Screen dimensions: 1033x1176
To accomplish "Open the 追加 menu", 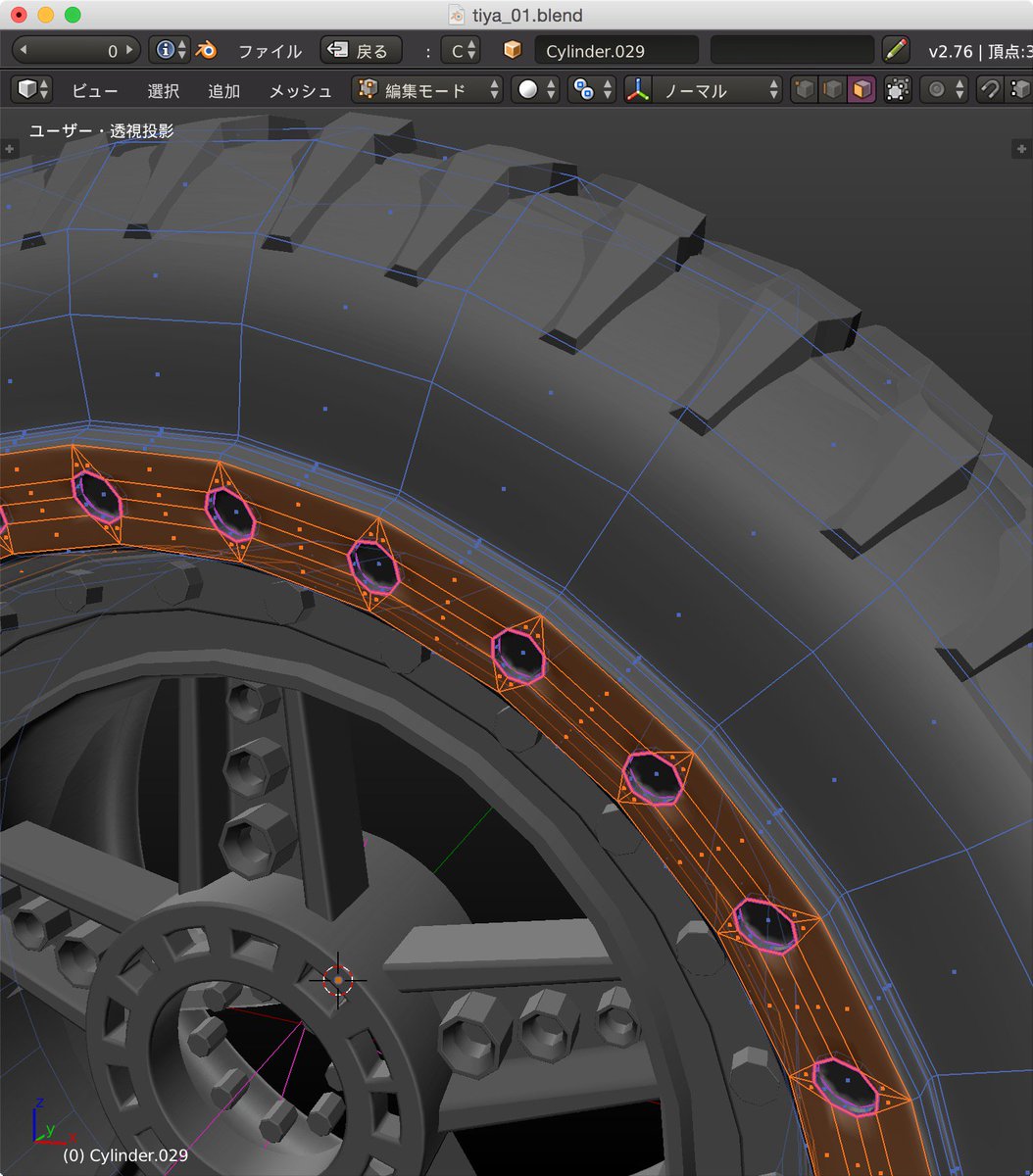I will coord(224,91).
